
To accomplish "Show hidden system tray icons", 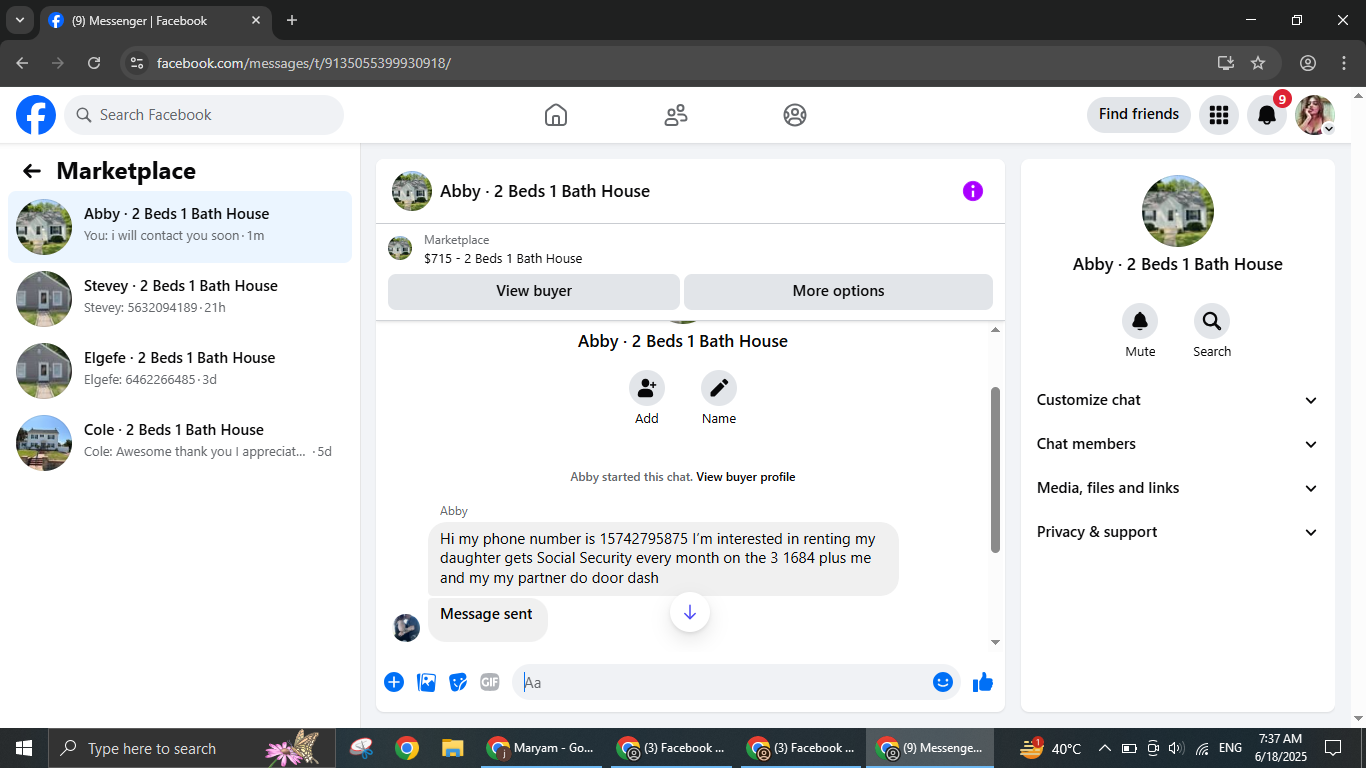I will coord(1105,748).
